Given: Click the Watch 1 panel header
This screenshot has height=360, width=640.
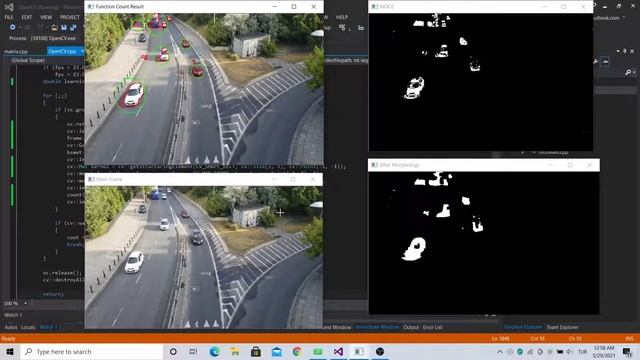Looking at the screenshot, I should (13, 315).
